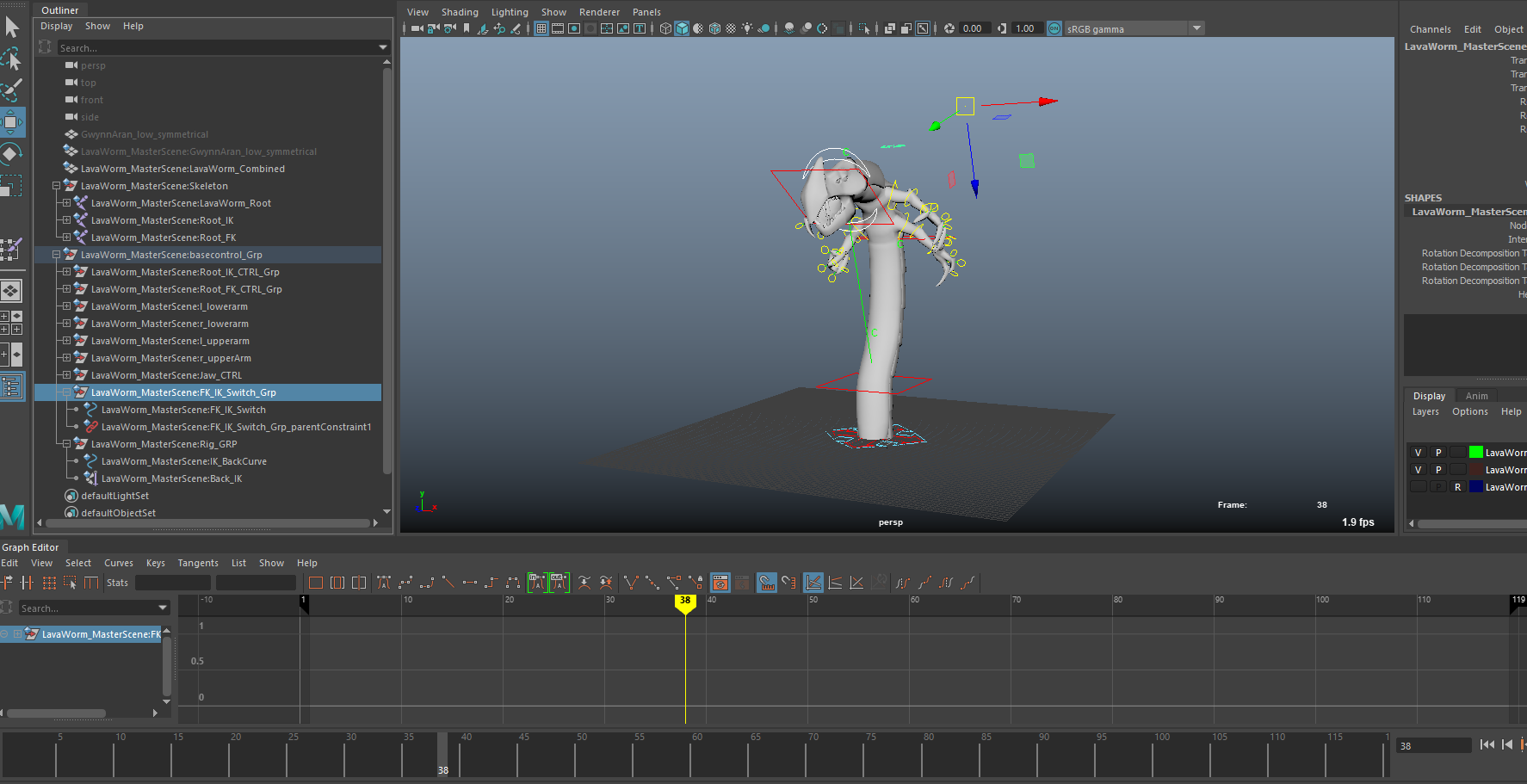This screenshot has height=784, width=1527.
Task: Enable use all lights bulb icon
Action: pos(747,28)
